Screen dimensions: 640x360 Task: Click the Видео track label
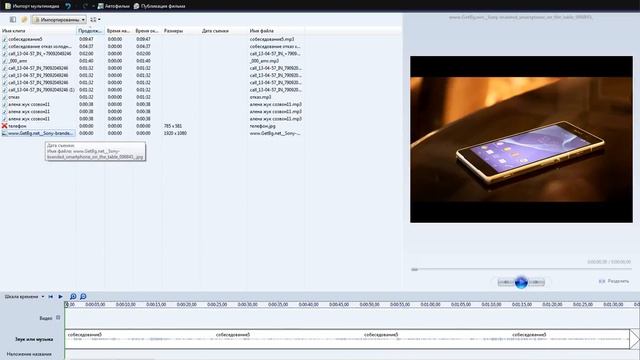[46, 318]
